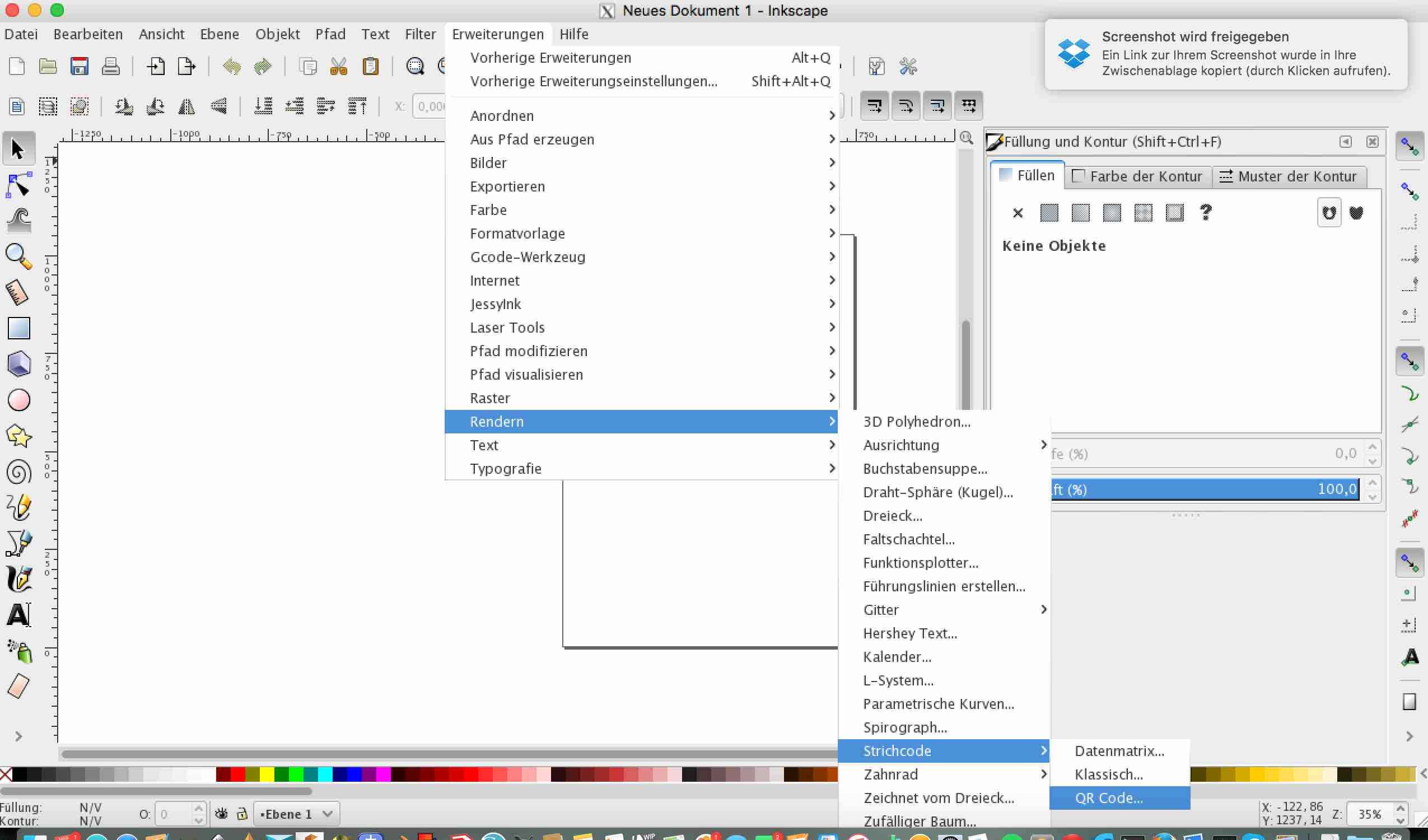The height and width of the screenshot is (840, 1428).
Task: Choose the Circle ellipse tool
Action: tap(18, 400)
